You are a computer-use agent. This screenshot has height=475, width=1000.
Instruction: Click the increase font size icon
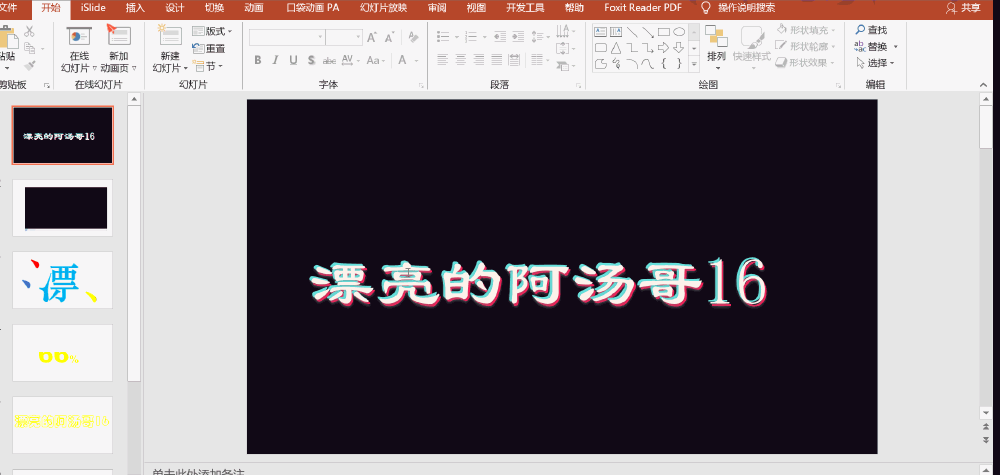point(372,38)
